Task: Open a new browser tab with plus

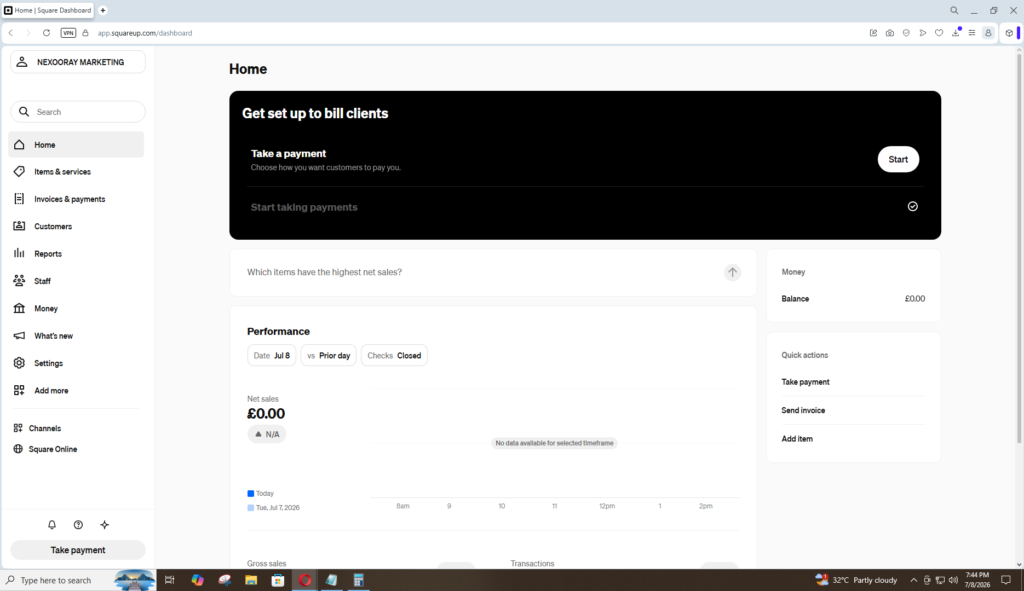Action: pos(103,10)
